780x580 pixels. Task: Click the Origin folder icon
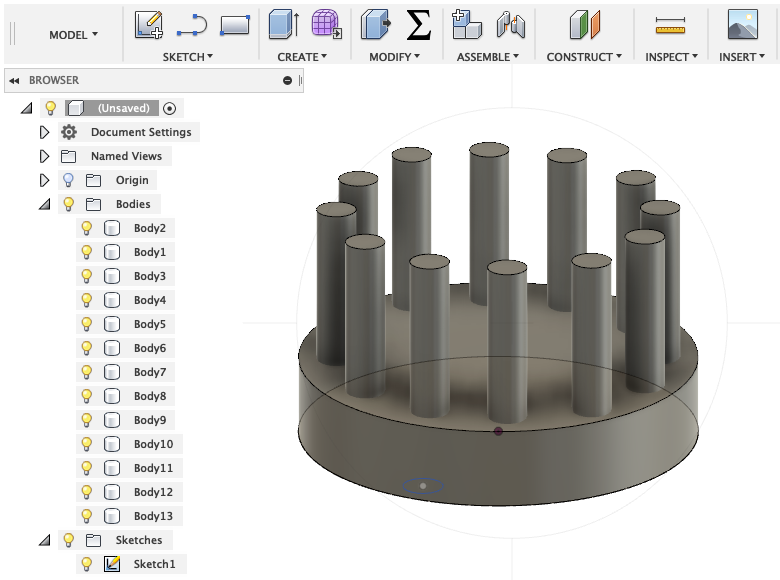[93, 180]
